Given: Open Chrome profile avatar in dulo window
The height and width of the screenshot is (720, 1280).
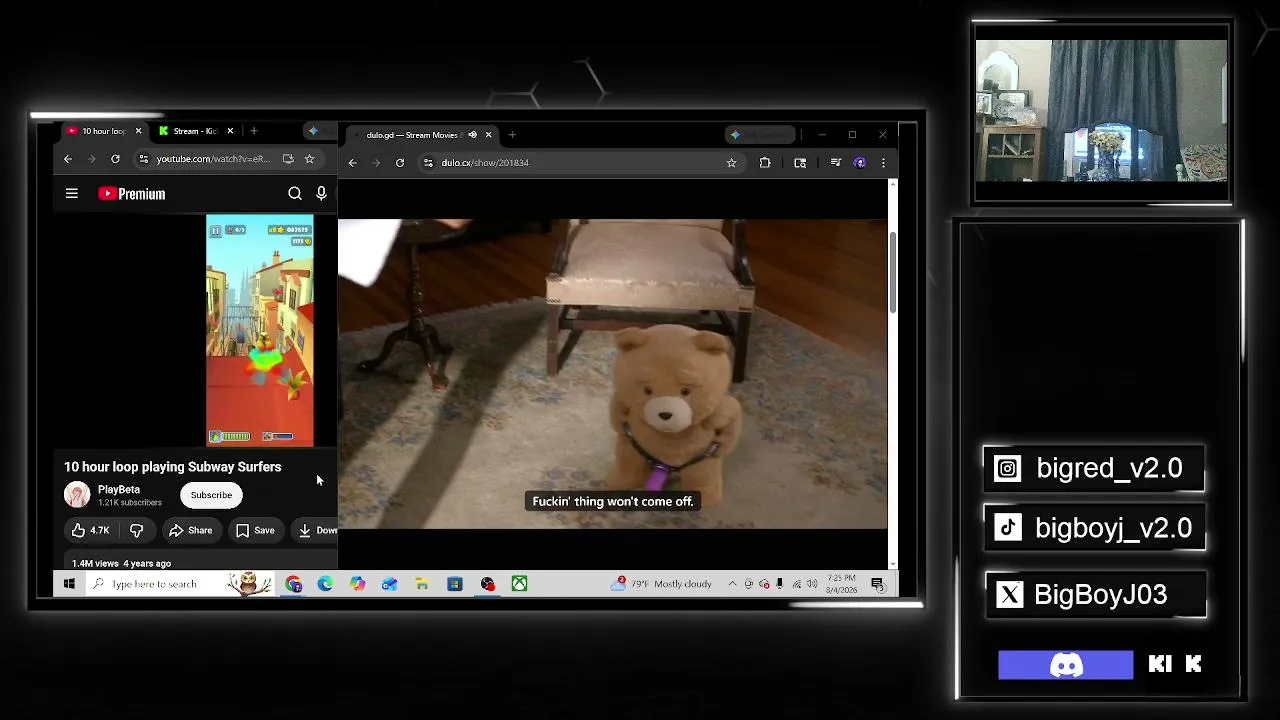Looking at the screenshot, I should pos(860,163).
